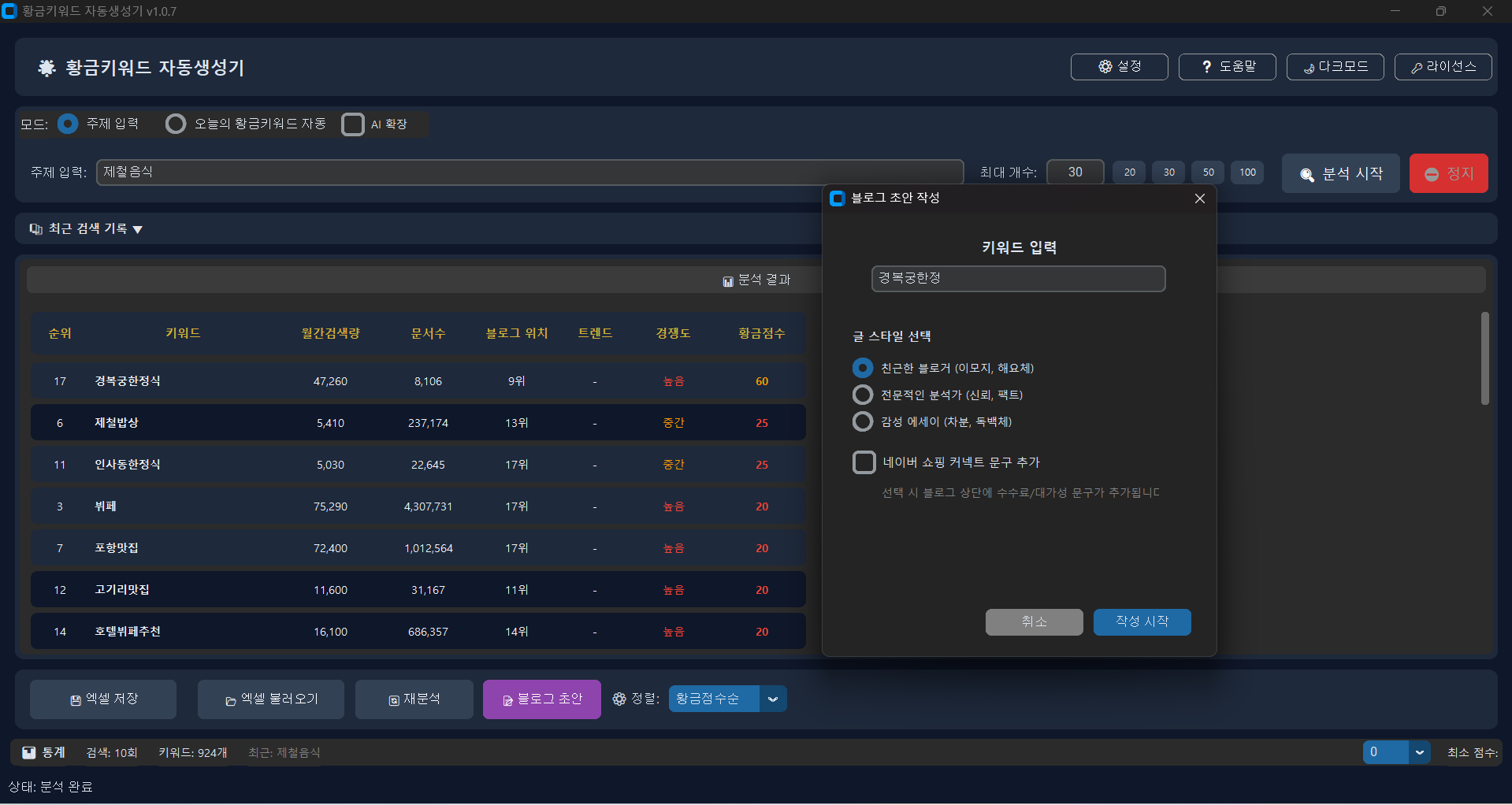Open the golden score sort dropdown
The height and width of the screenshot is (805, 1512).
(772, 699)
